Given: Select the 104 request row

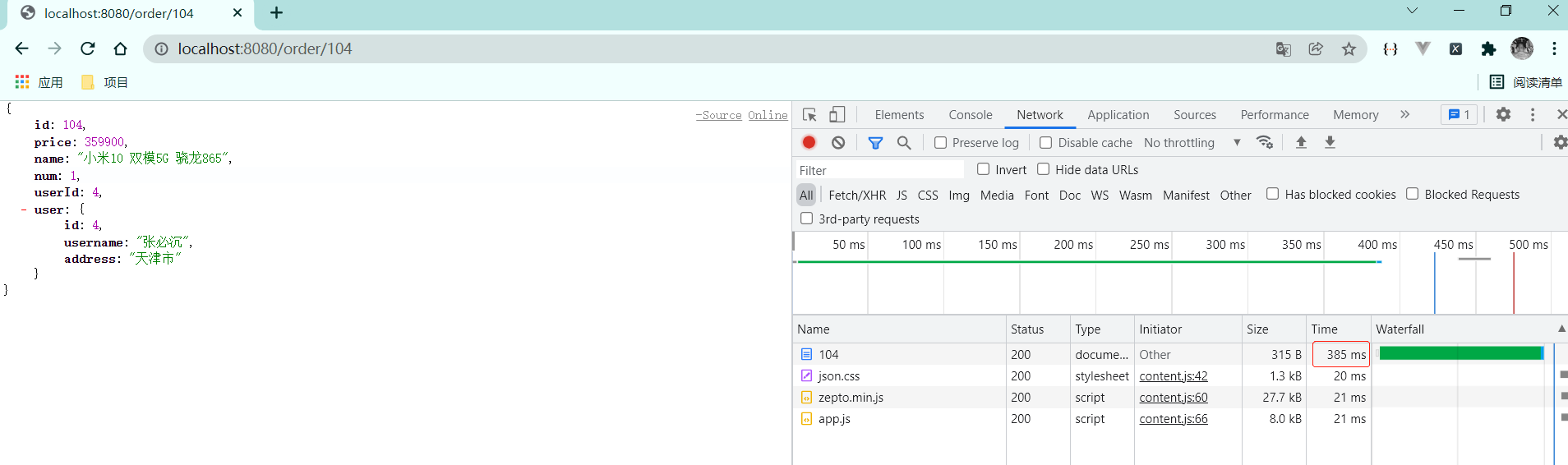Looking at the screenshot, I should coord(1180,354).
